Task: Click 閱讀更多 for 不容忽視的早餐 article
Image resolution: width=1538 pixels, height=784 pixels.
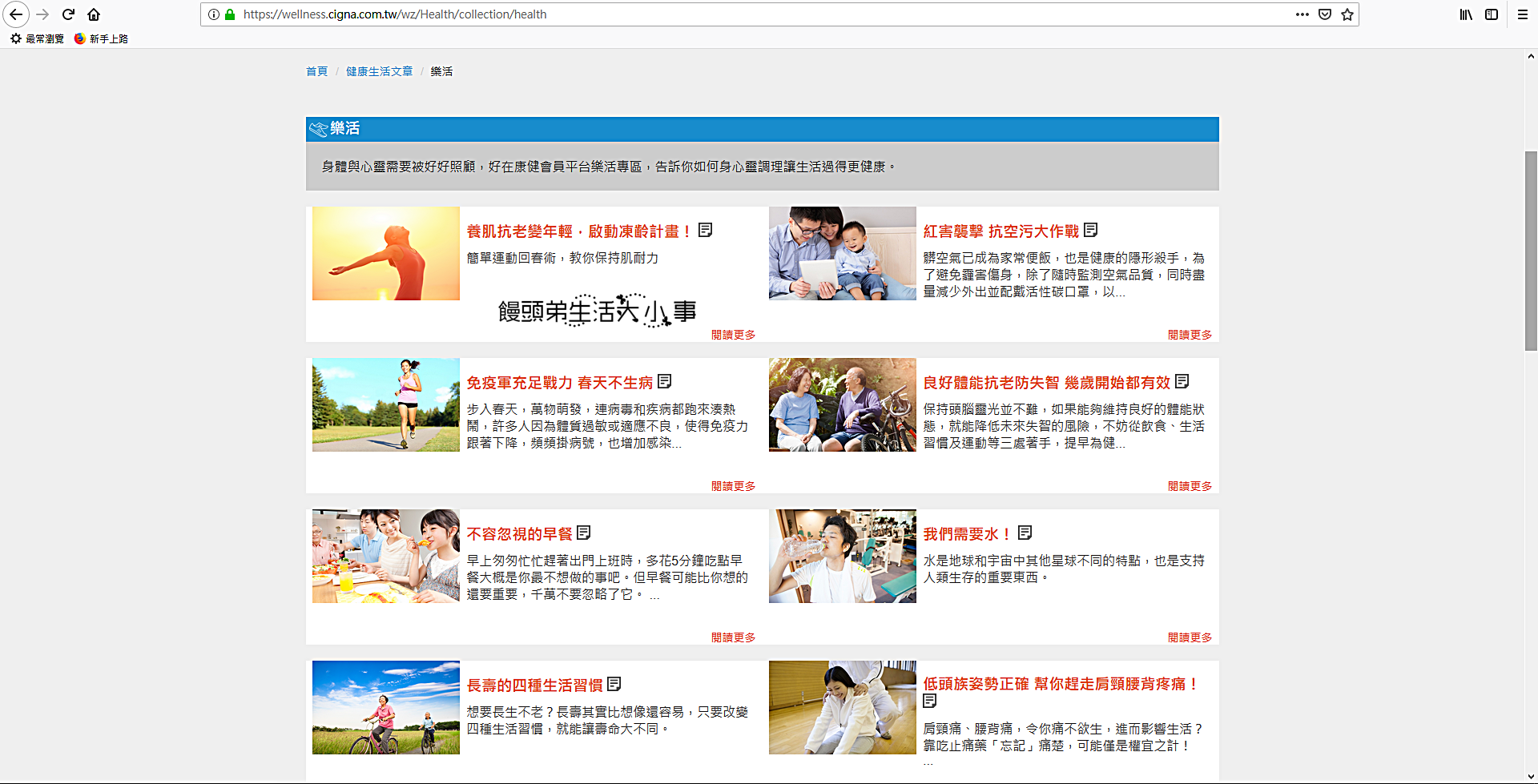Action: coord(733,637)
